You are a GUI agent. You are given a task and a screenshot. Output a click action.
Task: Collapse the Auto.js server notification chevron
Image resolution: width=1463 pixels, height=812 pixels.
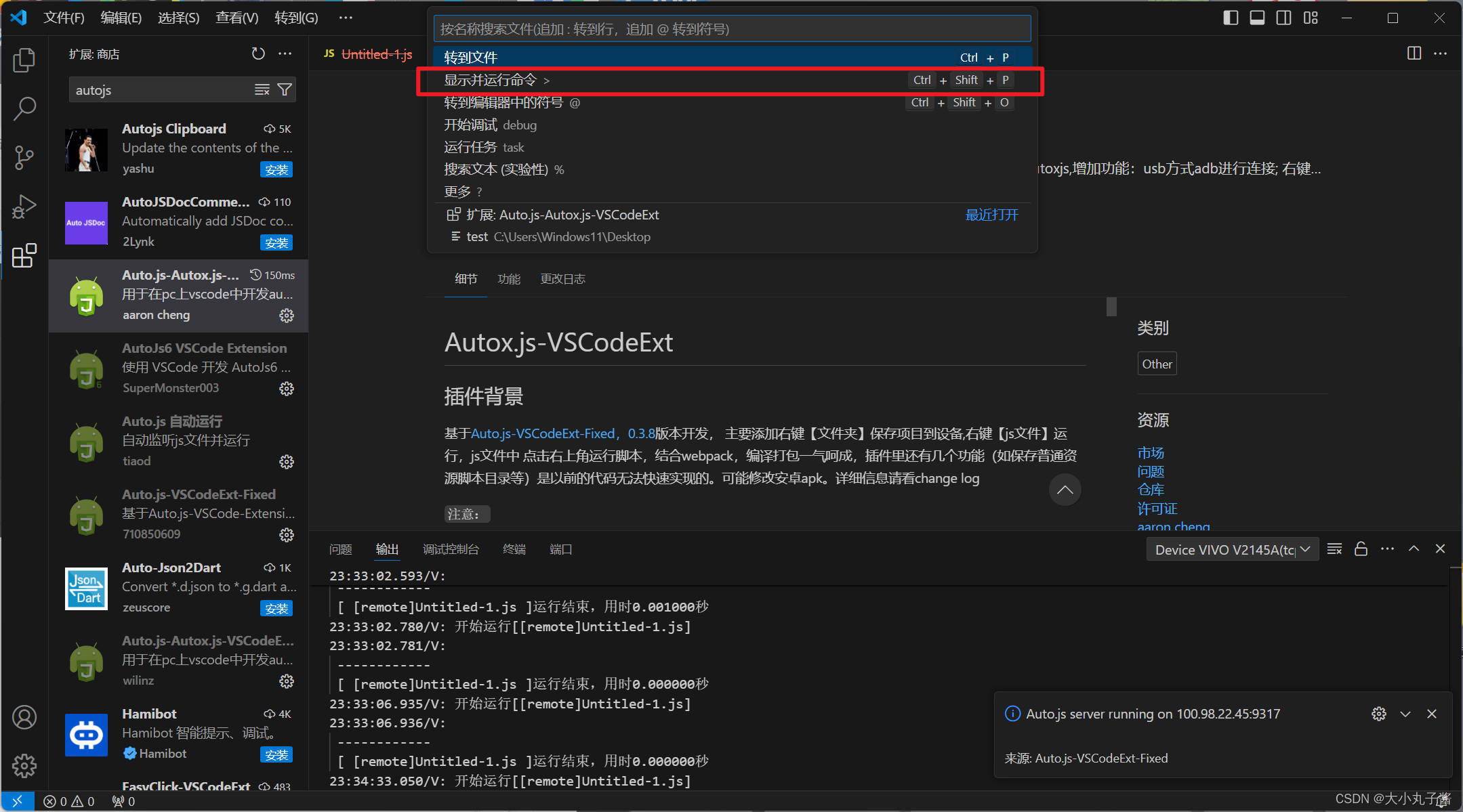click(1405, 713)
